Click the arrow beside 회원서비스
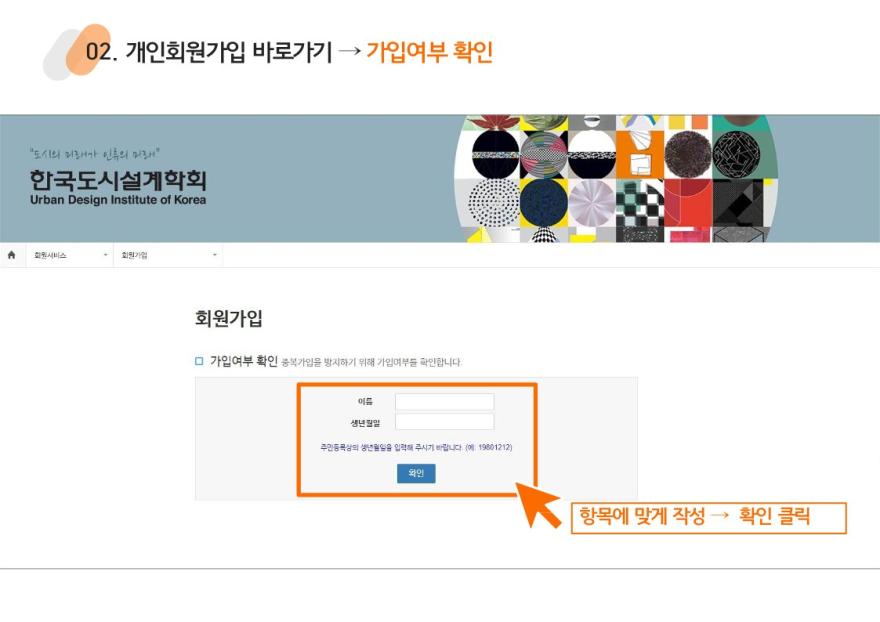The width and height of the screenshot is (880, 622). [105, 255]
